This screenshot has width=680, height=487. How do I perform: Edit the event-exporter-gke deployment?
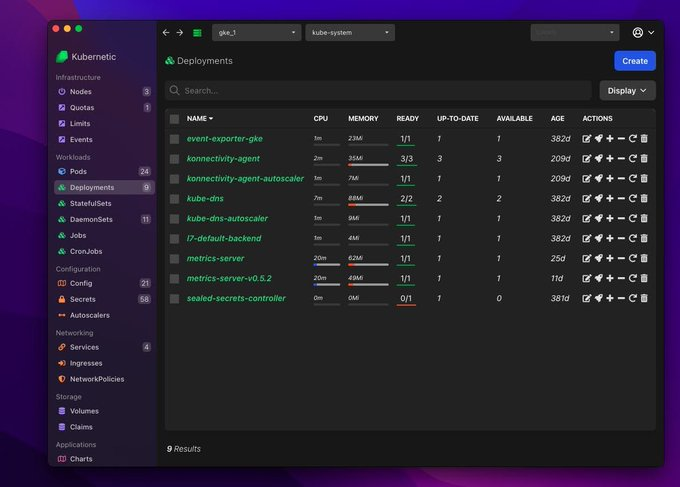coord(586,139)
